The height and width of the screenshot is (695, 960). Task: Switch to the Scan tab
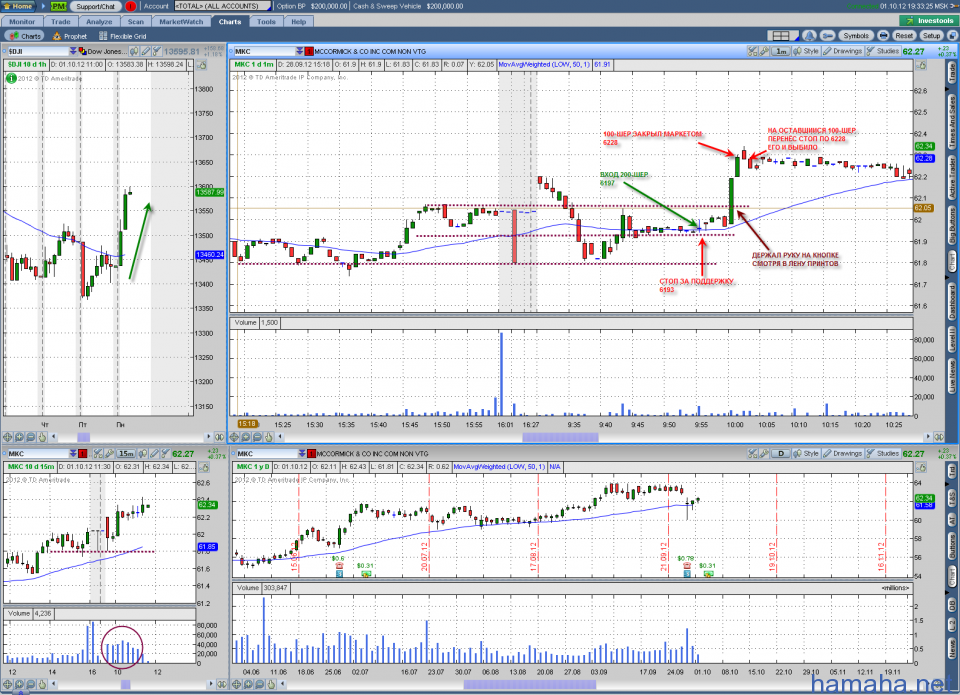coord(135,21)
